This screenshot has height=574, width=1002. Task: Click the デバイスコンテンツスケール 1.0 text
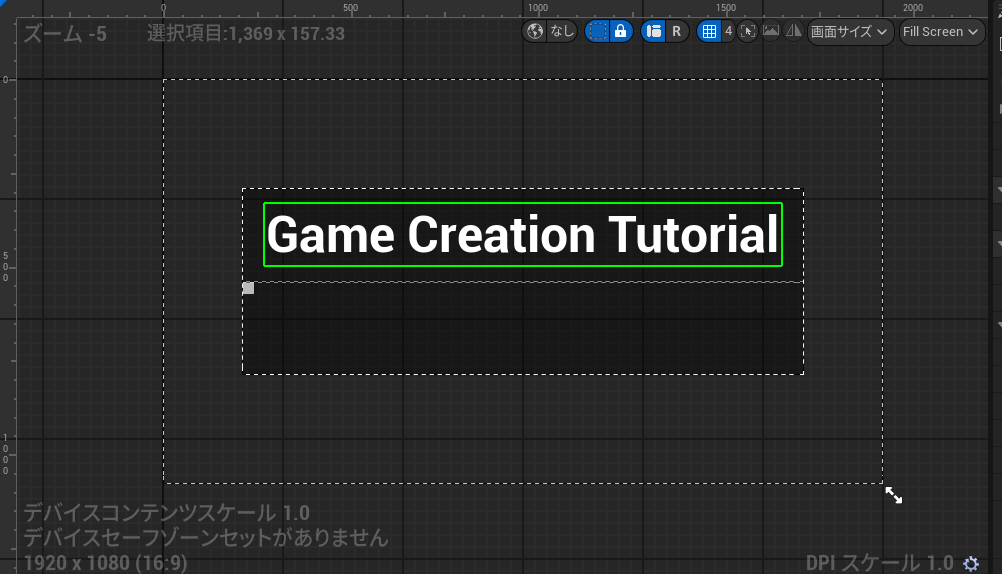(x=167, y=513)
